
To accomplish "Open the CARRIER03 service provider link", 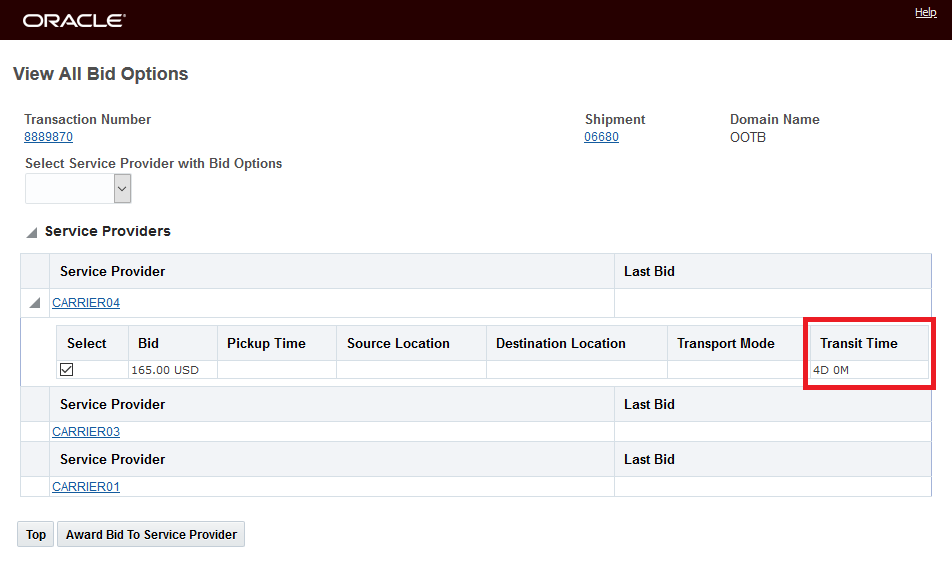I will click(x=86, y=432).
